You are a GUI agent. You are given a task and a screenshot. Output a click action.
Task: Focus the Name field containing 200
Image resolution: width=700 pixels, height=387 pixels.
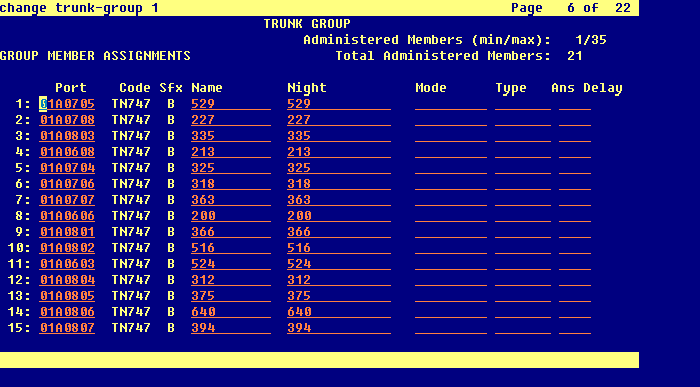(231, 216)
